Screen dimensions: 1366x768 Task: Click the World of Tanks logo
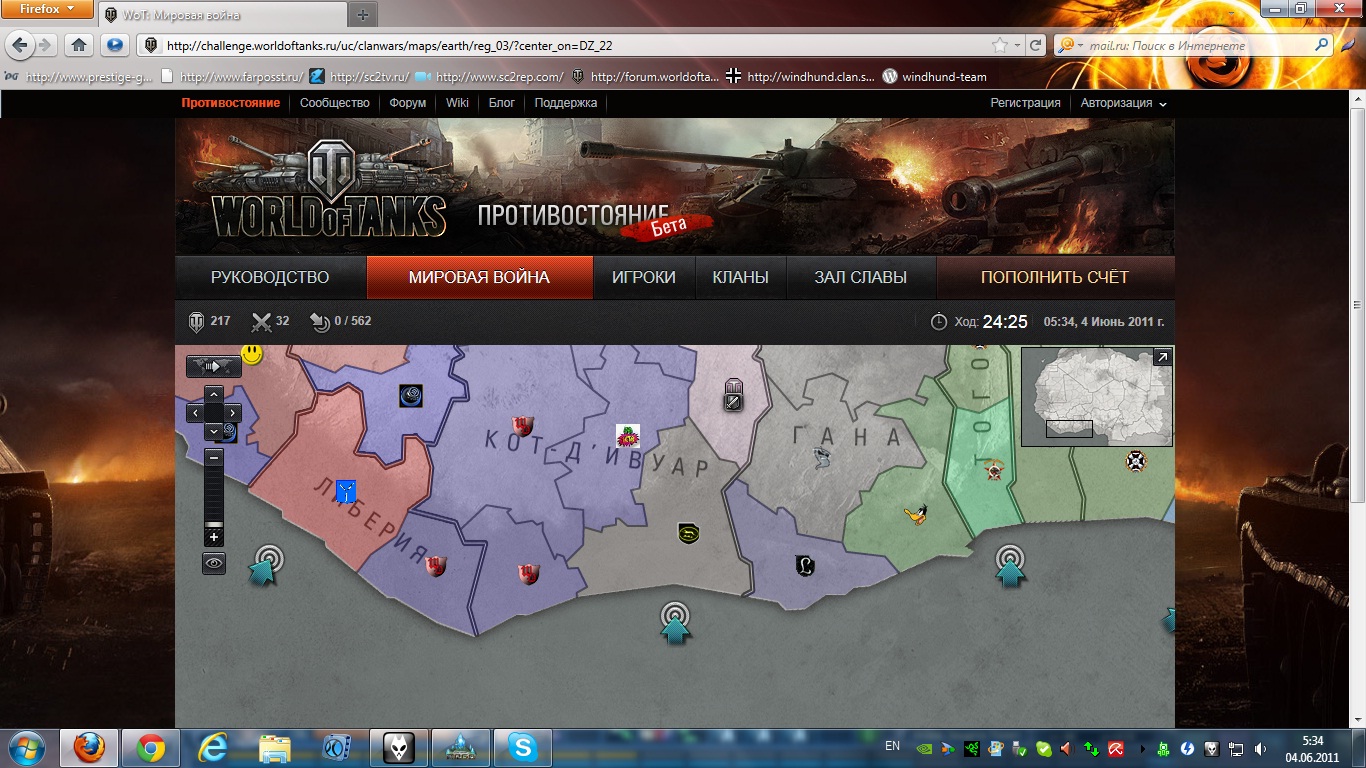click(328, 190)
